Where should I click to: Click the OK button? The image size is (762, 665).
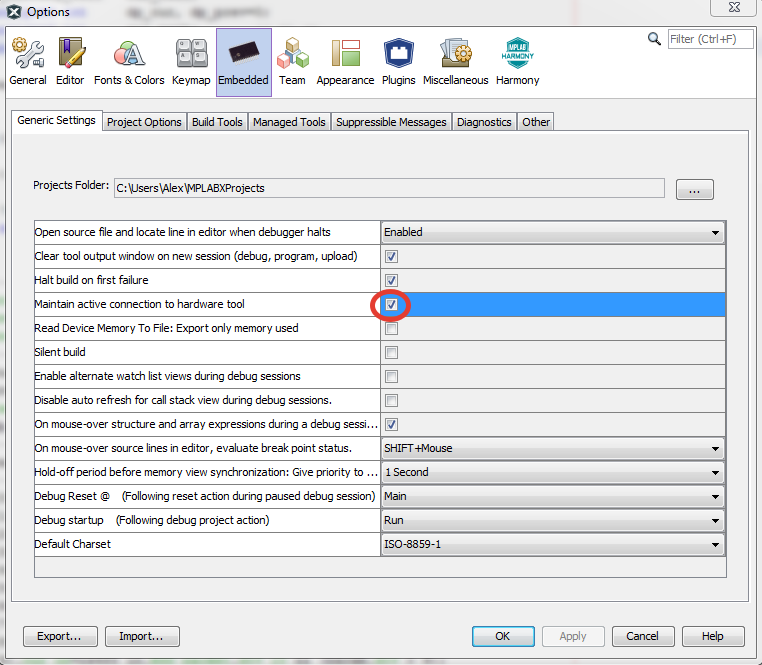[x=502, y=636]
